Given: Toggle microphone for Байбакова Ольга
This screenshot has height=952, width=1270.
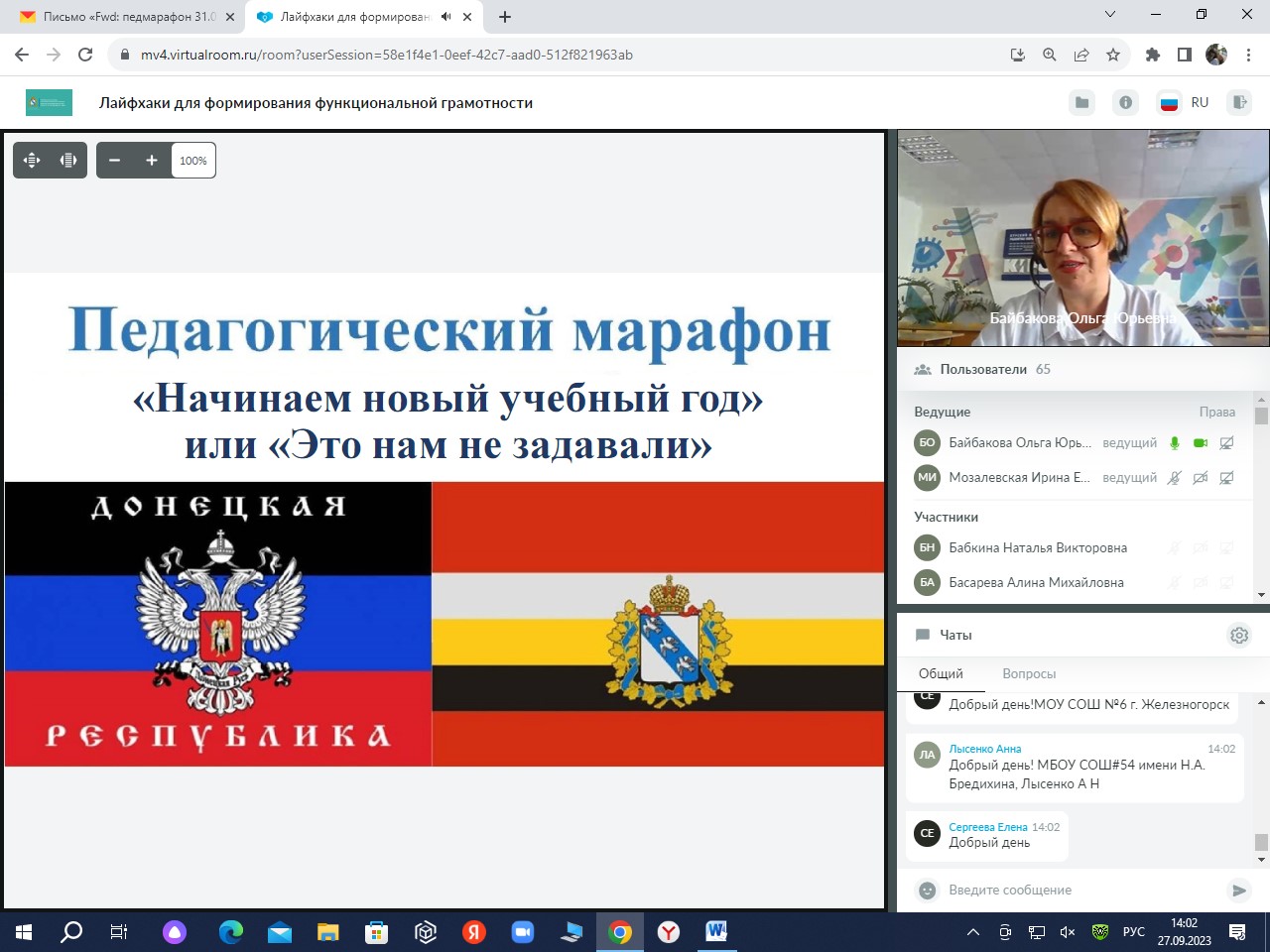Looking at the screenshot, I should (x=1175, y=443).
